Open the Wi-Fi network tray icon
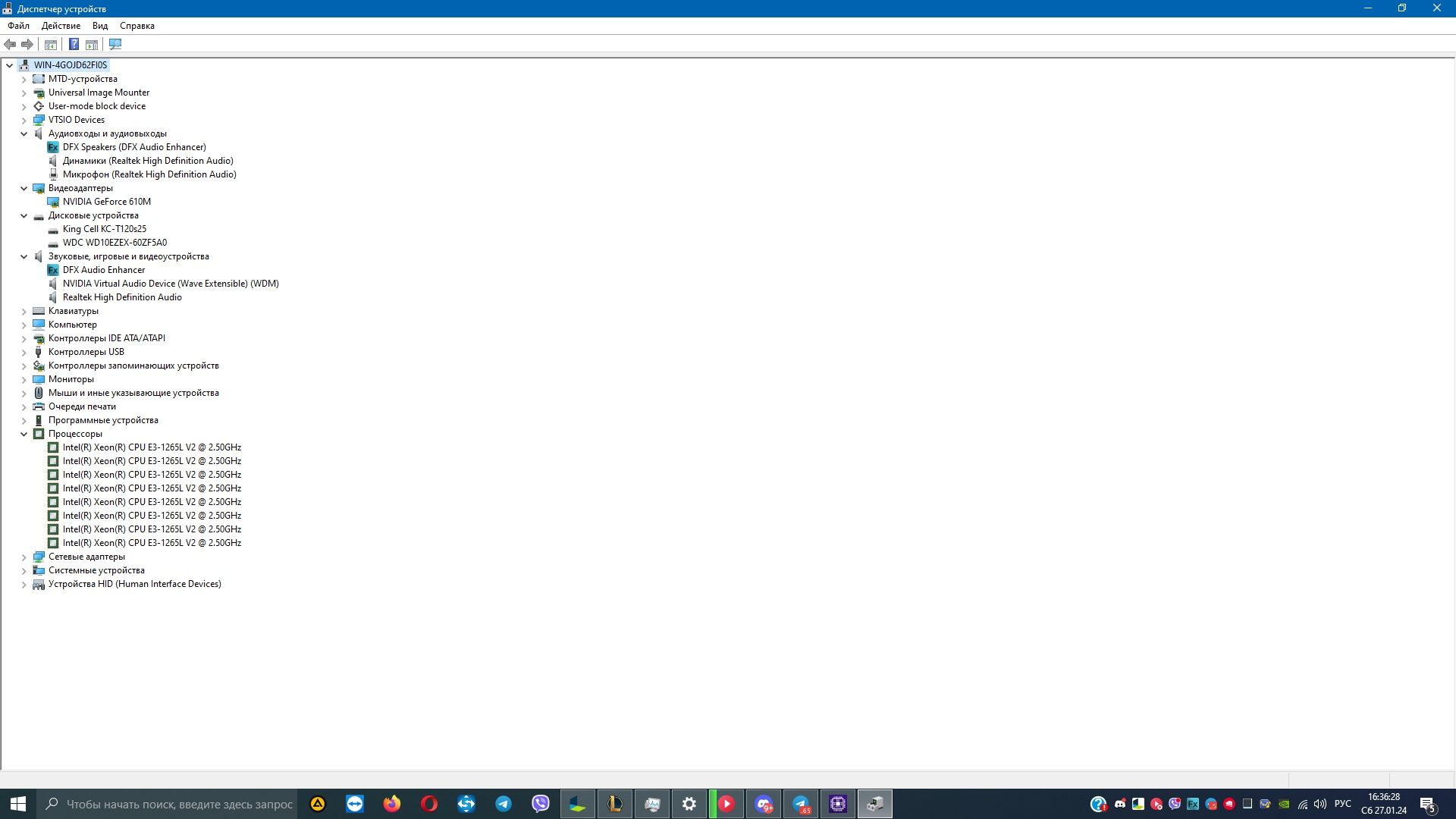Viewport: 1456px width, 819px height. pos(1303,804)
